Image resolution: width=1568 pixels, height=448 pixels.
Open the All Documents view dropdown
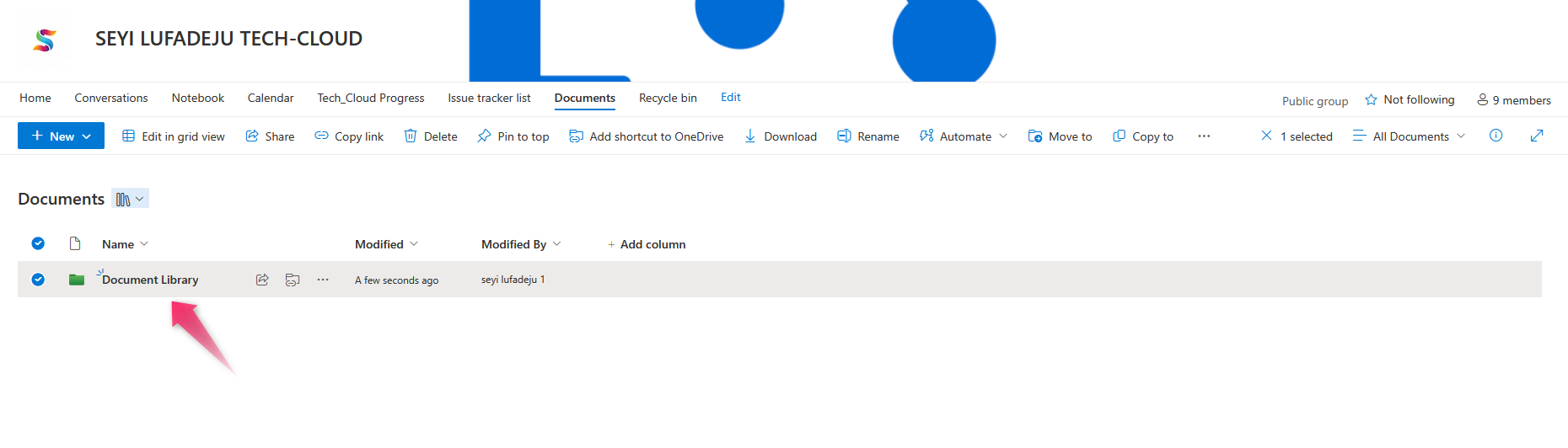click(1410, 136)
